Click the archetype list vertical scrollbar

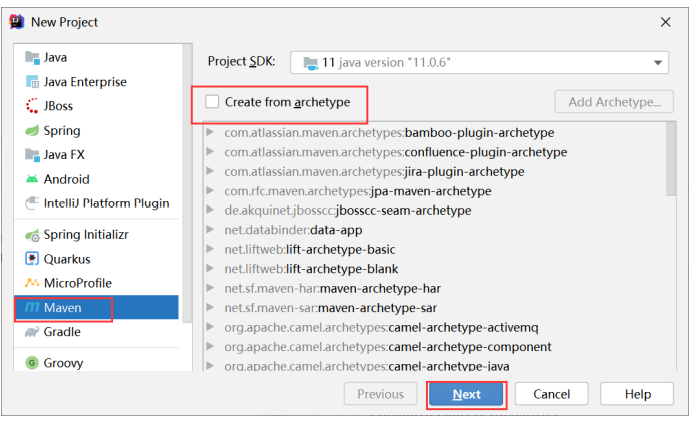[x=671, y=159]
